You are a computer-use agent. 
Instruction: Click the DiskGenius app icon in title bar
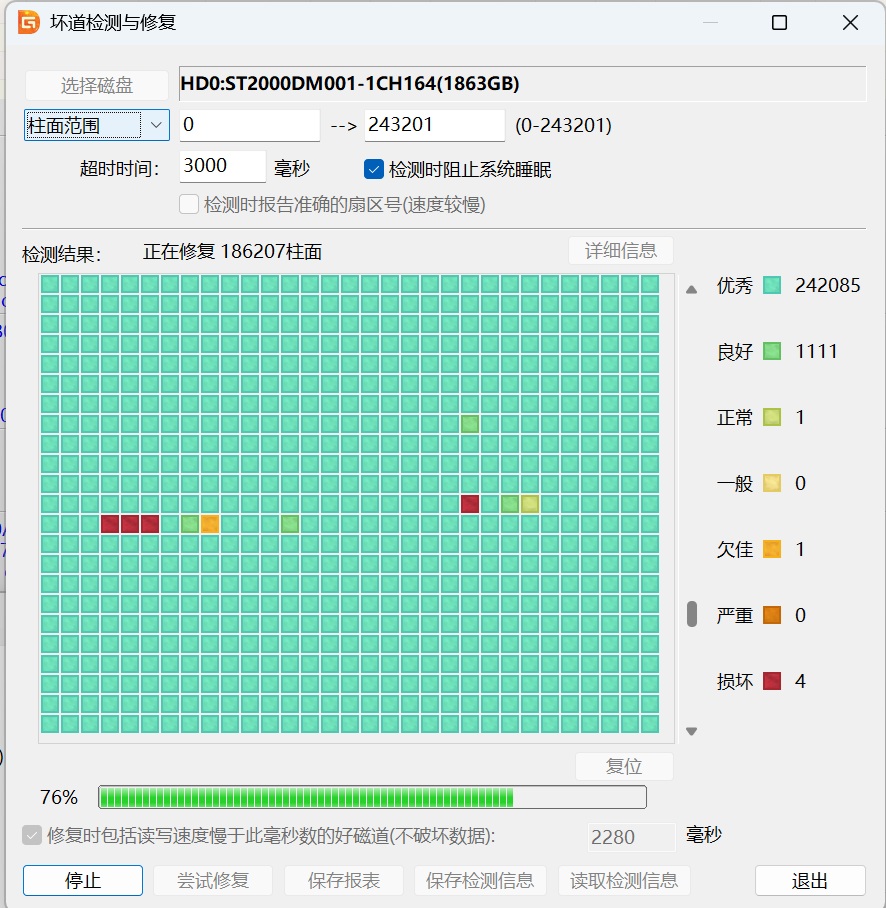pos(29,23)
